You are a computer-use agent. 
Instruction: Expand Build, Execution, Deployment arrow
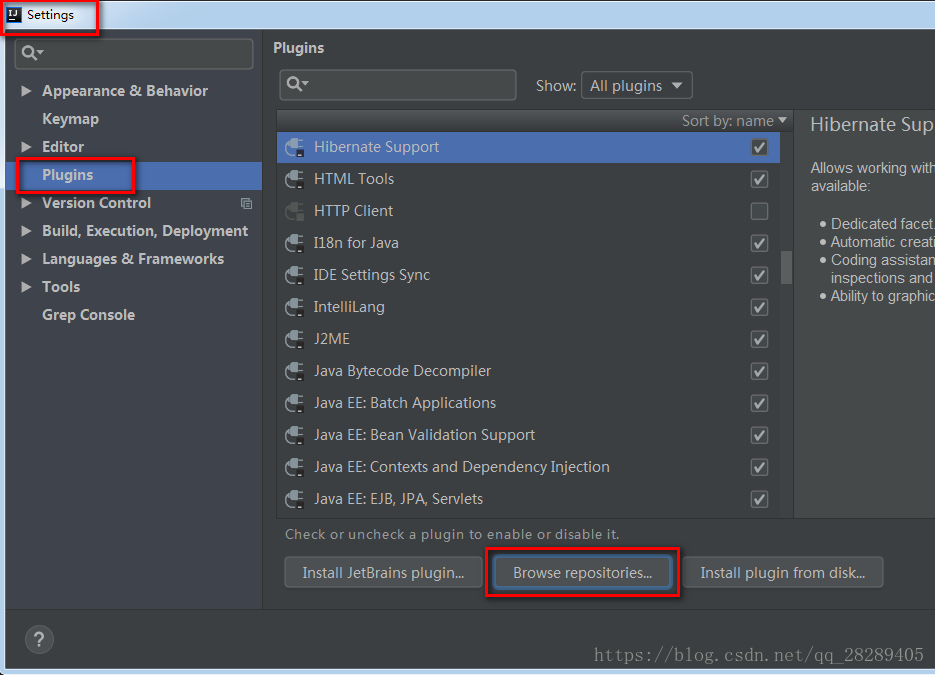point(26,231)
